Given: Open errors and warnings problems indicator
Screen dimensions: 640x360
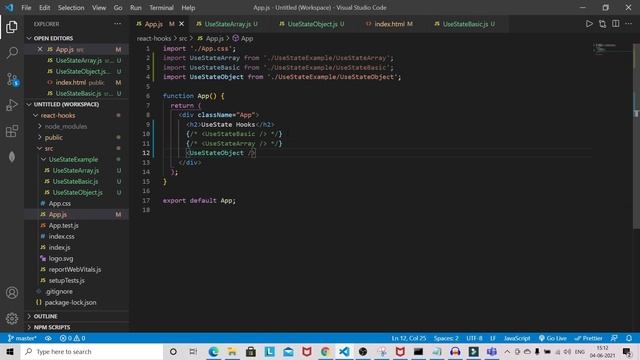Looking at the screenshot, I should click(x=72, y=338).
